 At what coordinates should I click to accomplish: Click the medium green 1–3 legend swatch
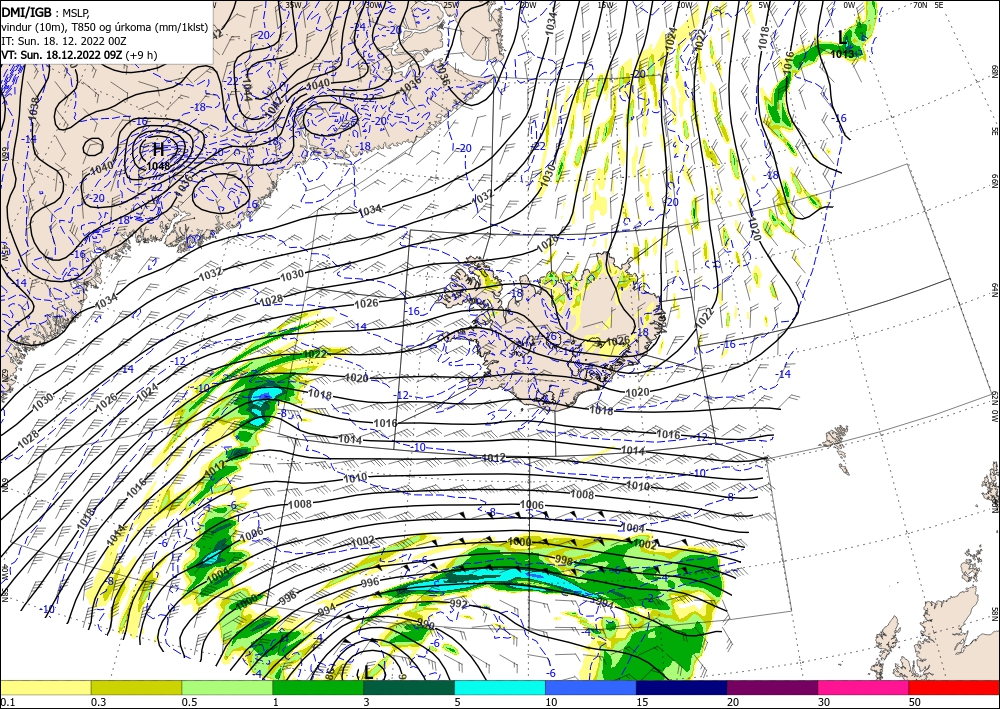click(x=318, y=687)
